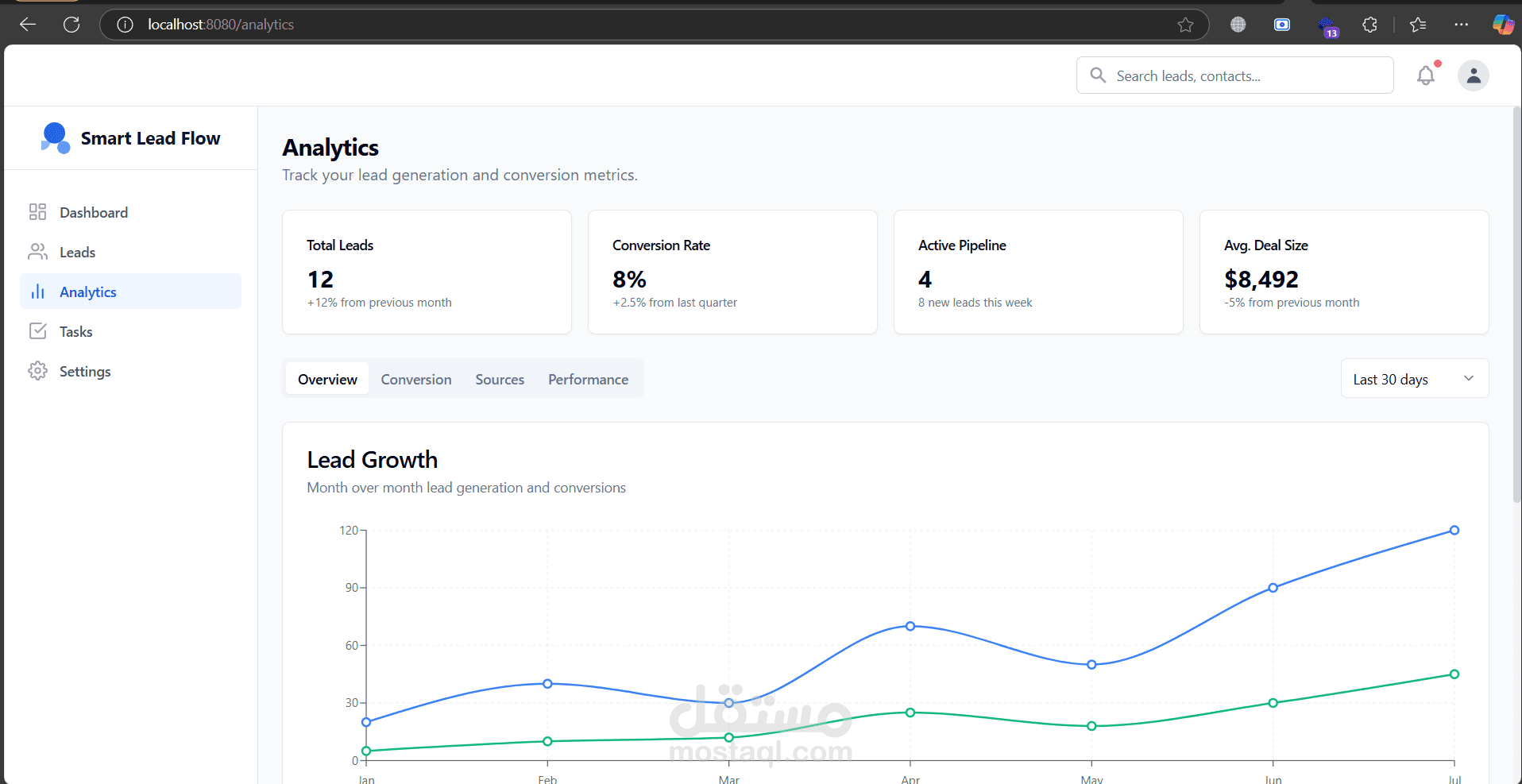This screenshot has width=1522, height=784.
Task: Click the Search leads, contacts field
Action: (1234, 75)
